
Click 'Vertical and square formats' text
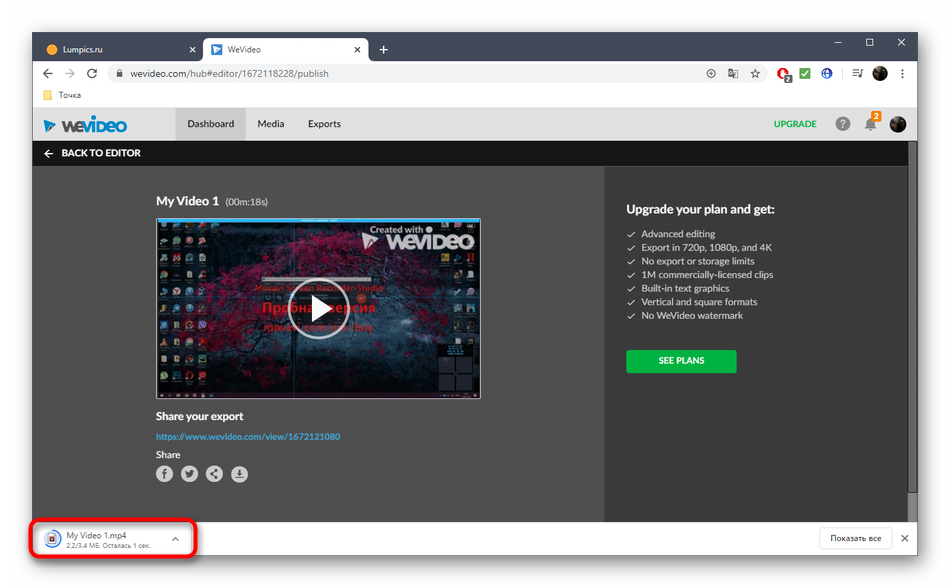699,302
